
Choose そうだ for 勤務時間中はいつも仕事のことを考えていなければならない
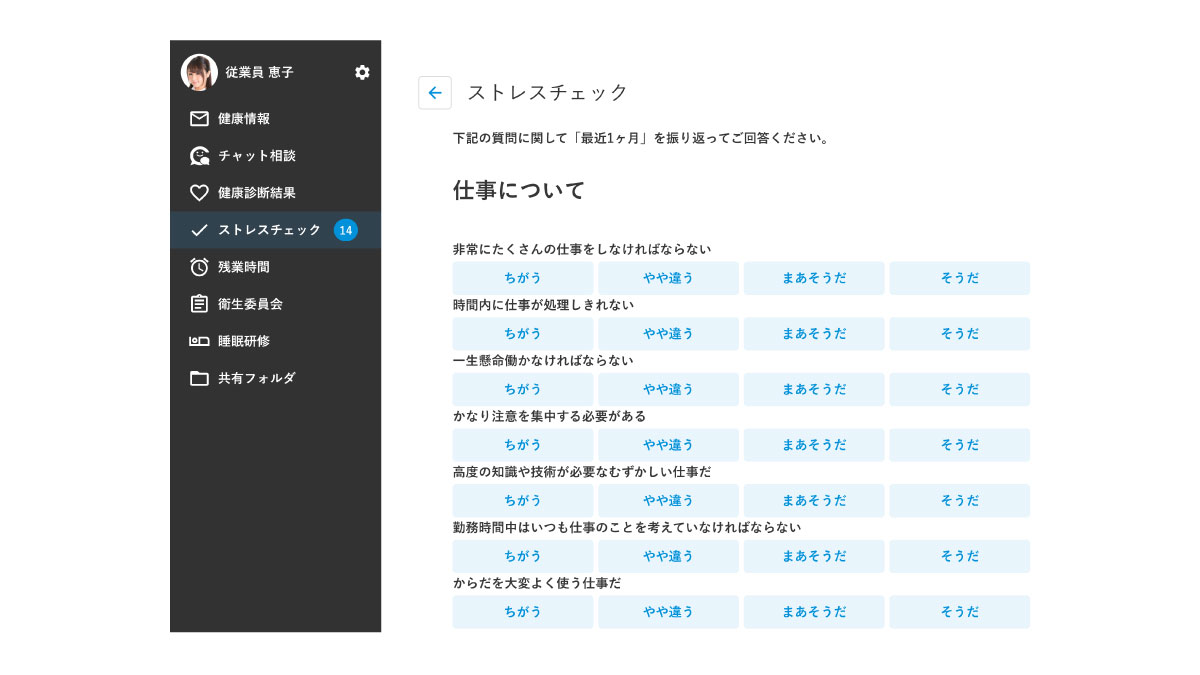click(x=960, y=556)
